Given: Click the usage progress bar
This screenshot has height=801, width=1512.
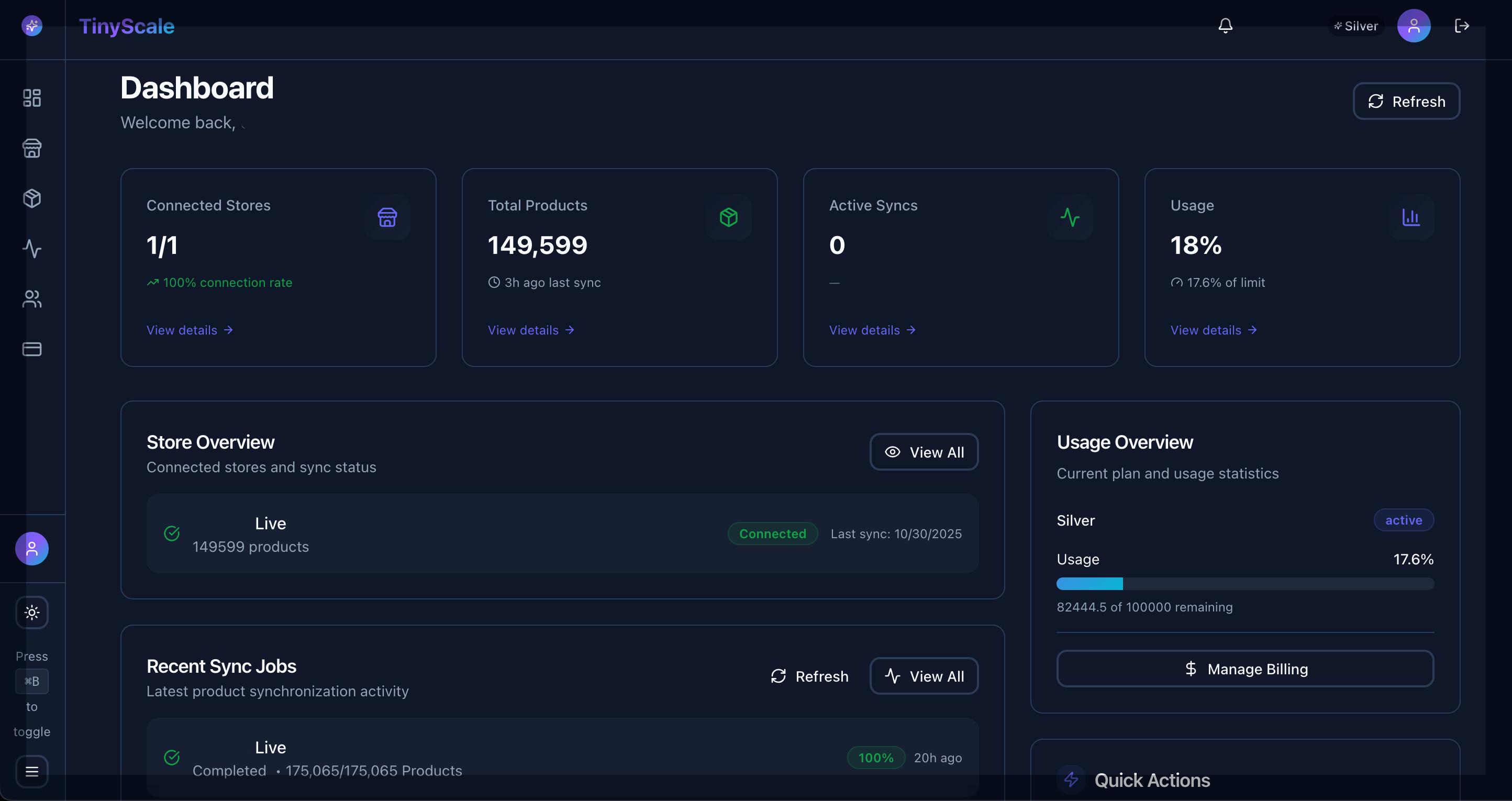Looking at the screenshot, I should (1245, 584).
